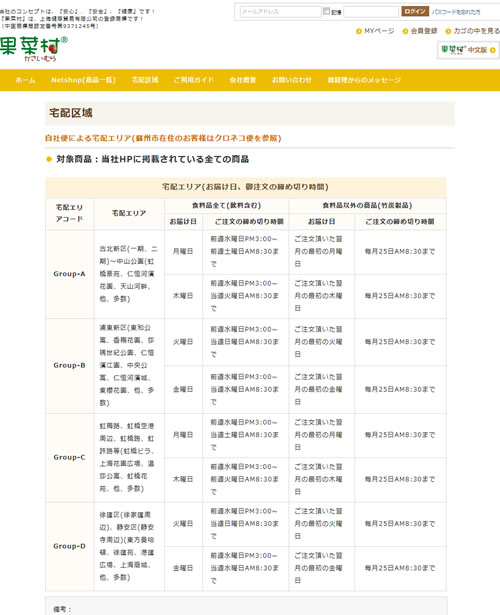Click the Group-A row label
500x615 pixels.
tap(69, 274)
